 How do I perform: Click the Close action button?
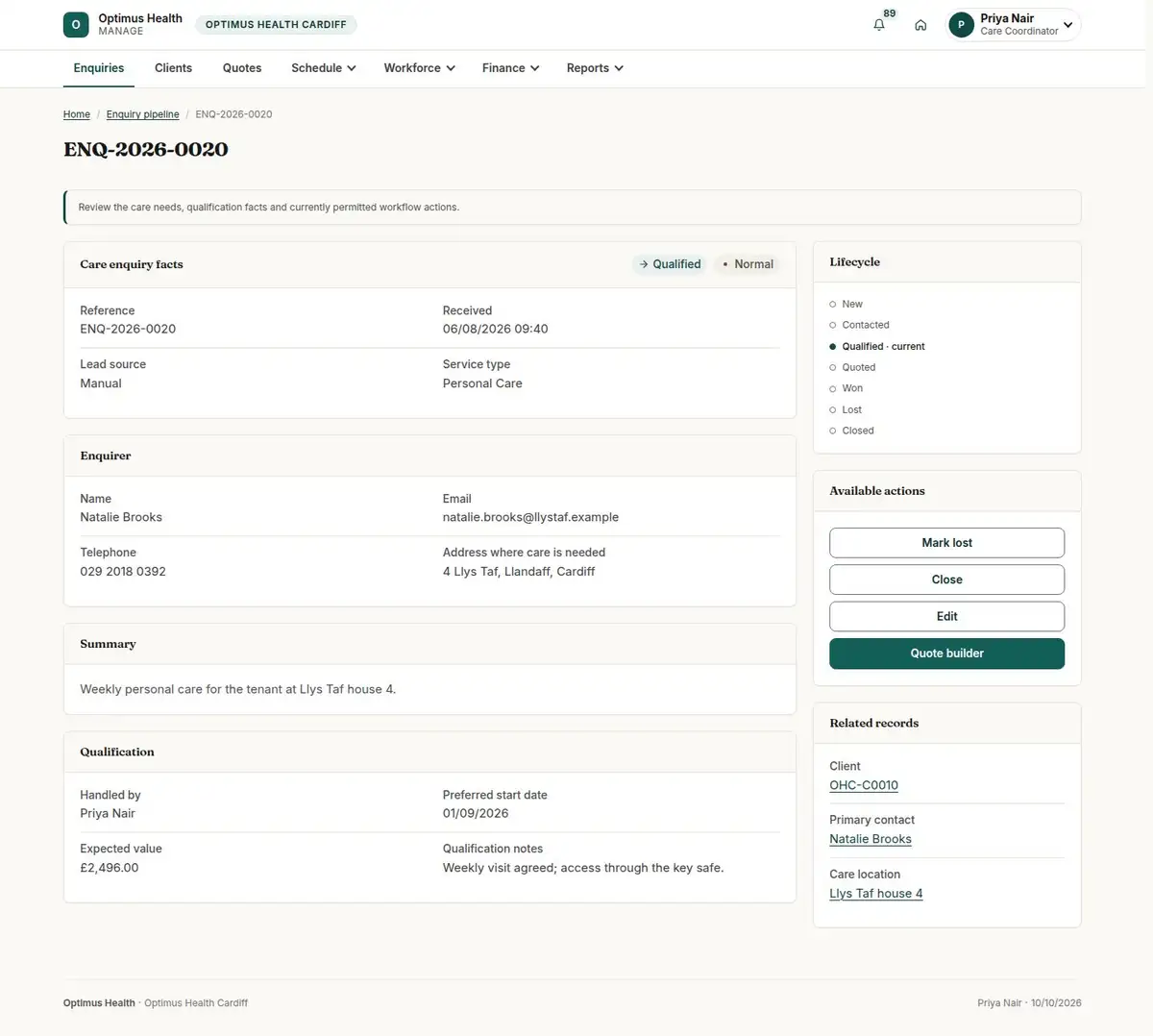[946, 580]
